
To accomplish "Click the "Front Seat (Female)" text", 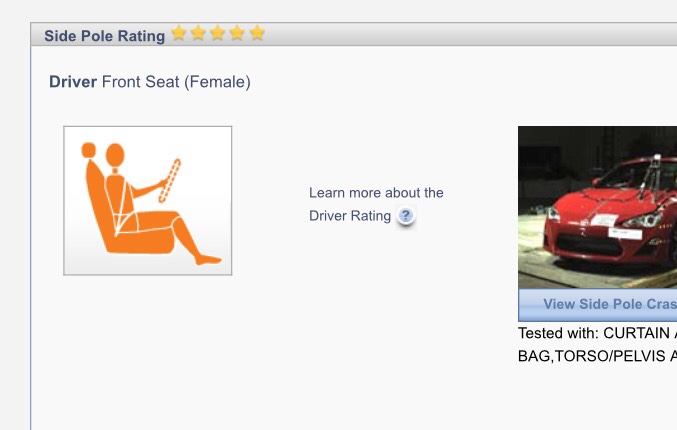I will [x=176, y=82].
